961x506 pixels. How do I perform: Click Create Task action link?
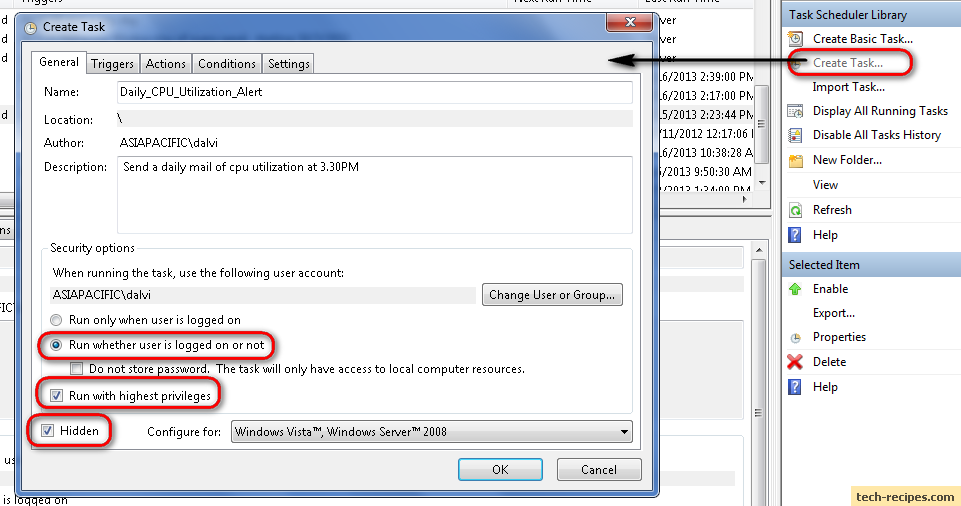848,62
